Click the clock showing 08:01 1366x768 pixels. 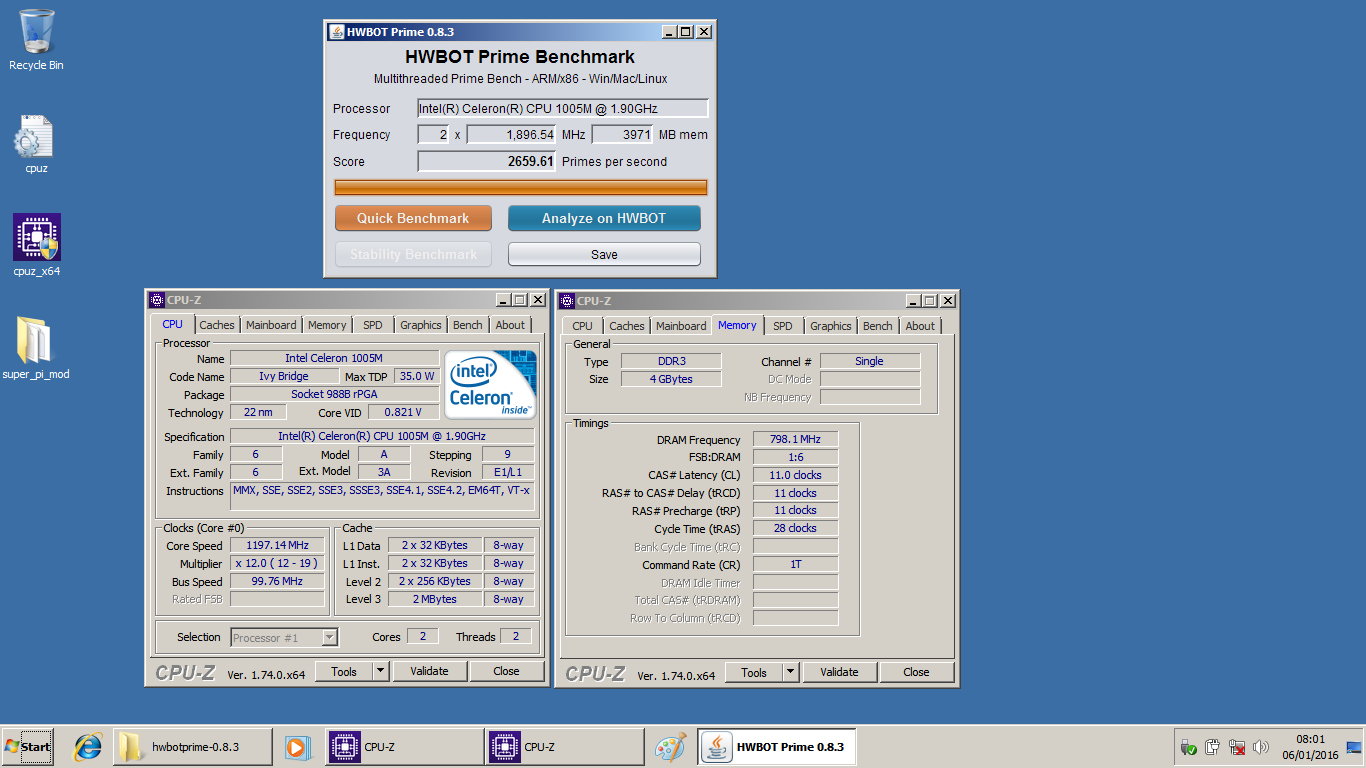[x=1310, y=740]
